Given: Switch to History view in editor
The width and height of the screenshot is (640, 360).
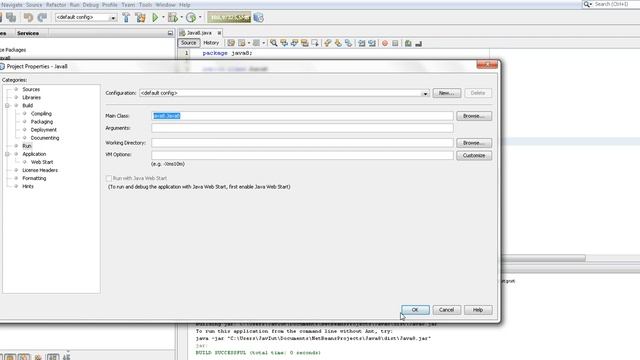Looking at the screenshot, I should (211, 43).
